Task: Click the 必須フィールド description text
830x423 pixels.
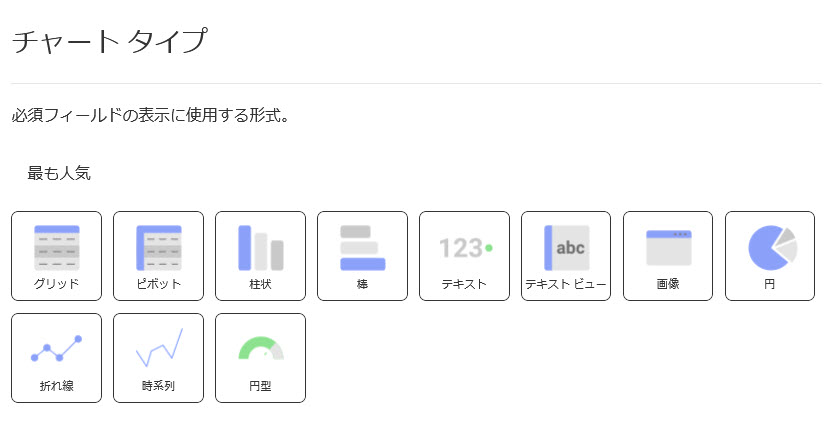Action: click(150, 116)
